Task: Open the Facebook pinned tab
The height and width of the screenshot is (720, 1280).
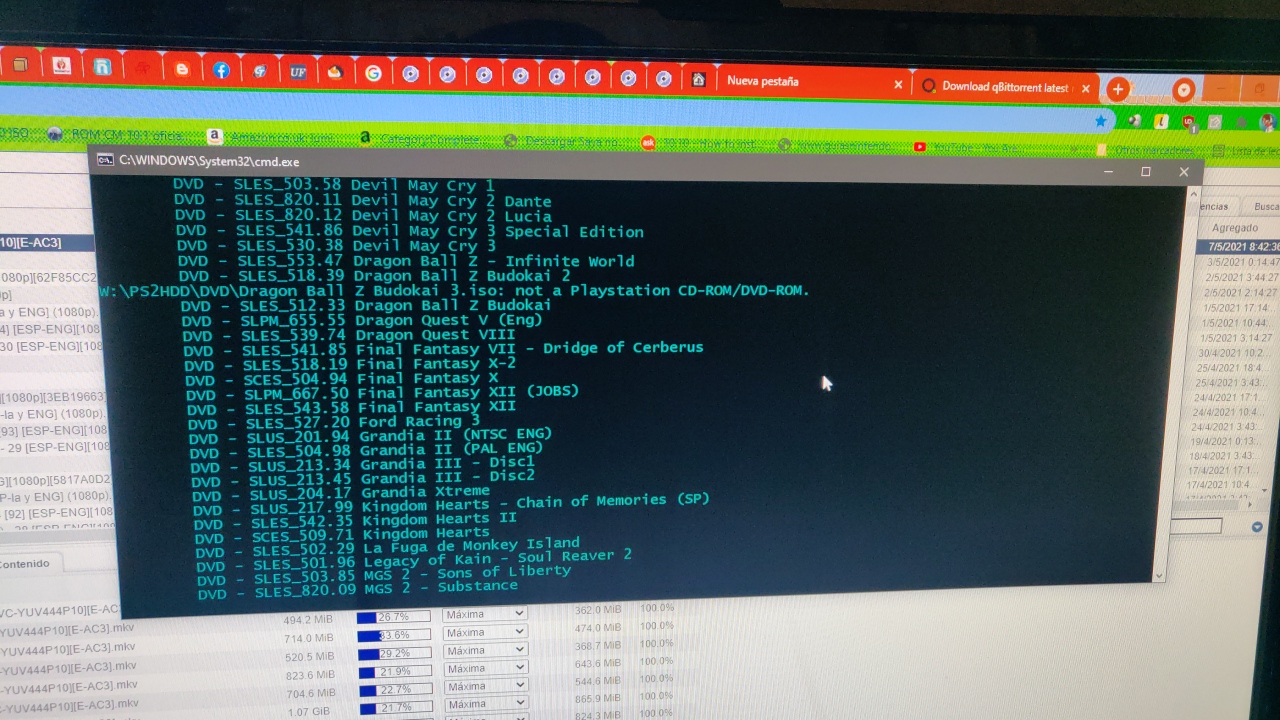Action: point(221,70)
